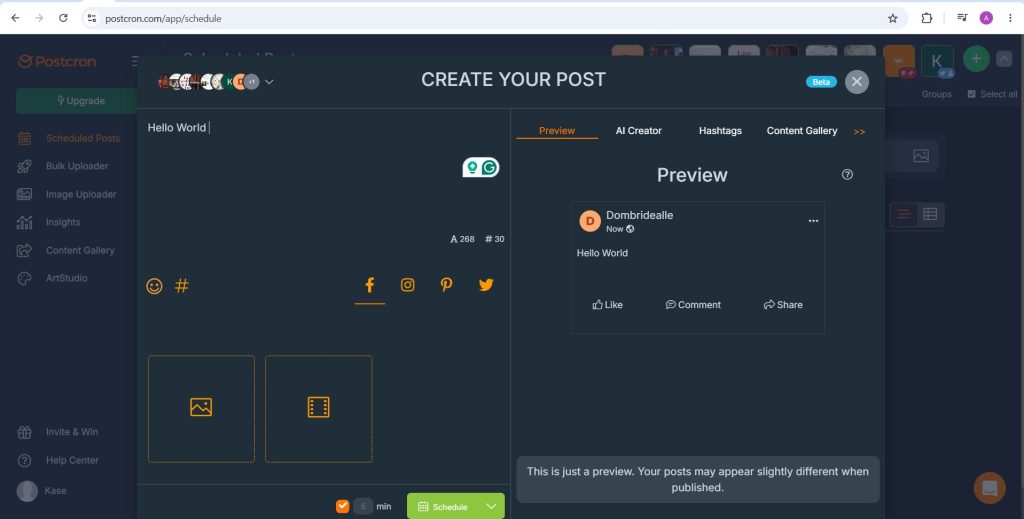This screenshot has width=1024, height=519.
Task: Click the Hello World post text area
Action: [323, 176]
